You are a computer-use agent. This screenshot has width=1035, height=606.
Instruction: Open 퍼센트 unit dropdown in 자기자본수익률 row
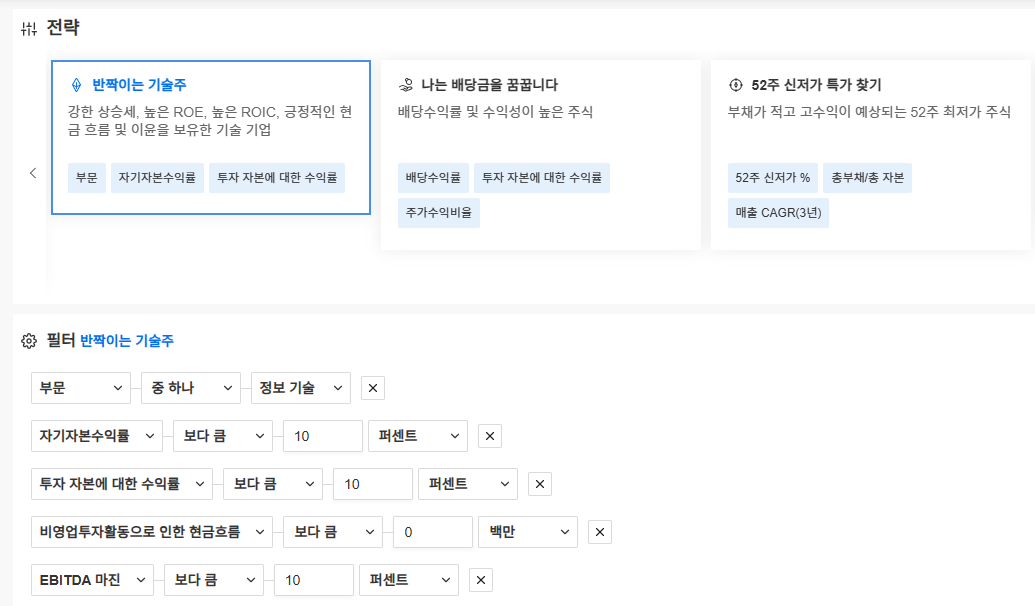[418, 436]
